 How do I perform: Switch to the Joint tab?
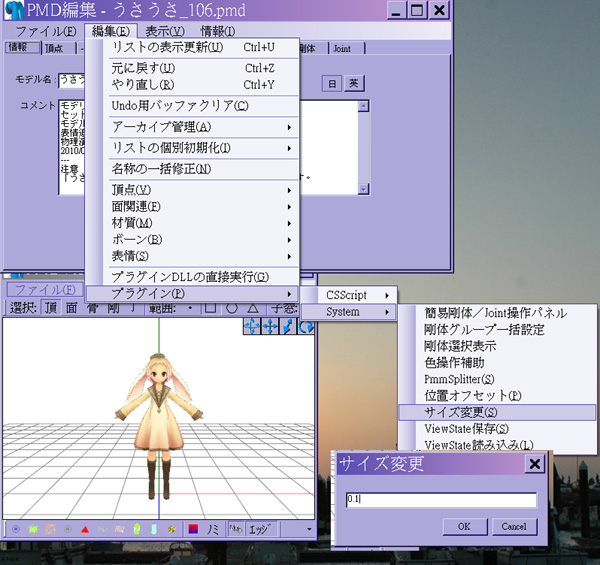pos(346,48)
